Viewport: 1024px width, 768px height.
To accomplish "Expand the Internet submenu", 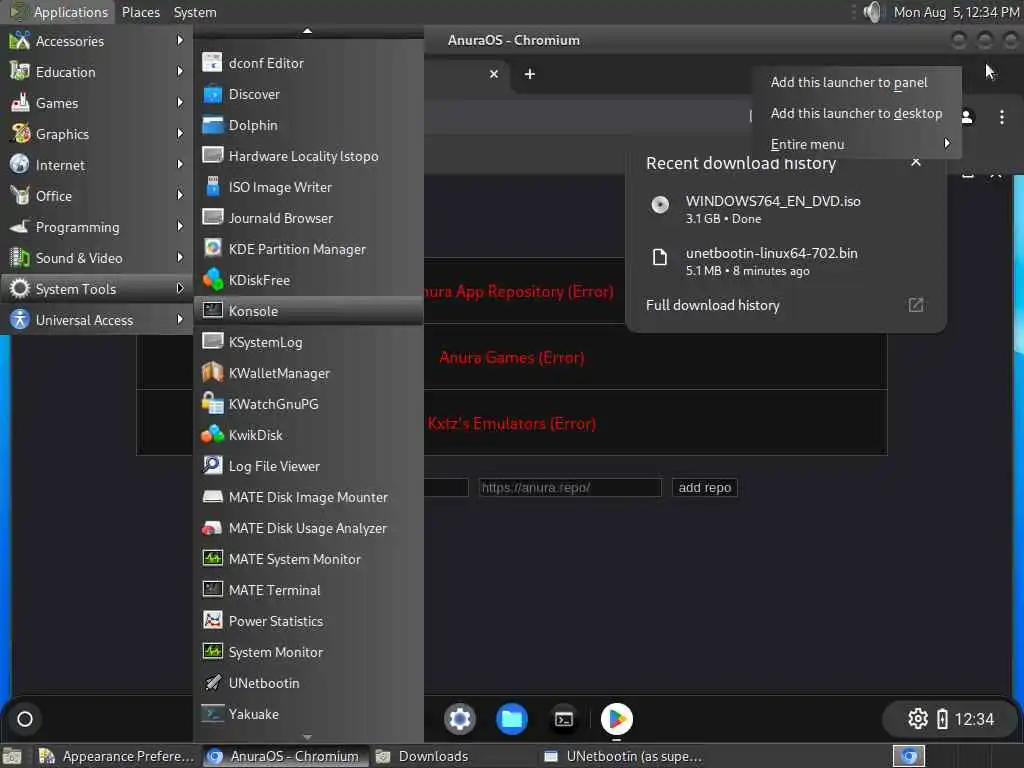I will coord(97,165).
